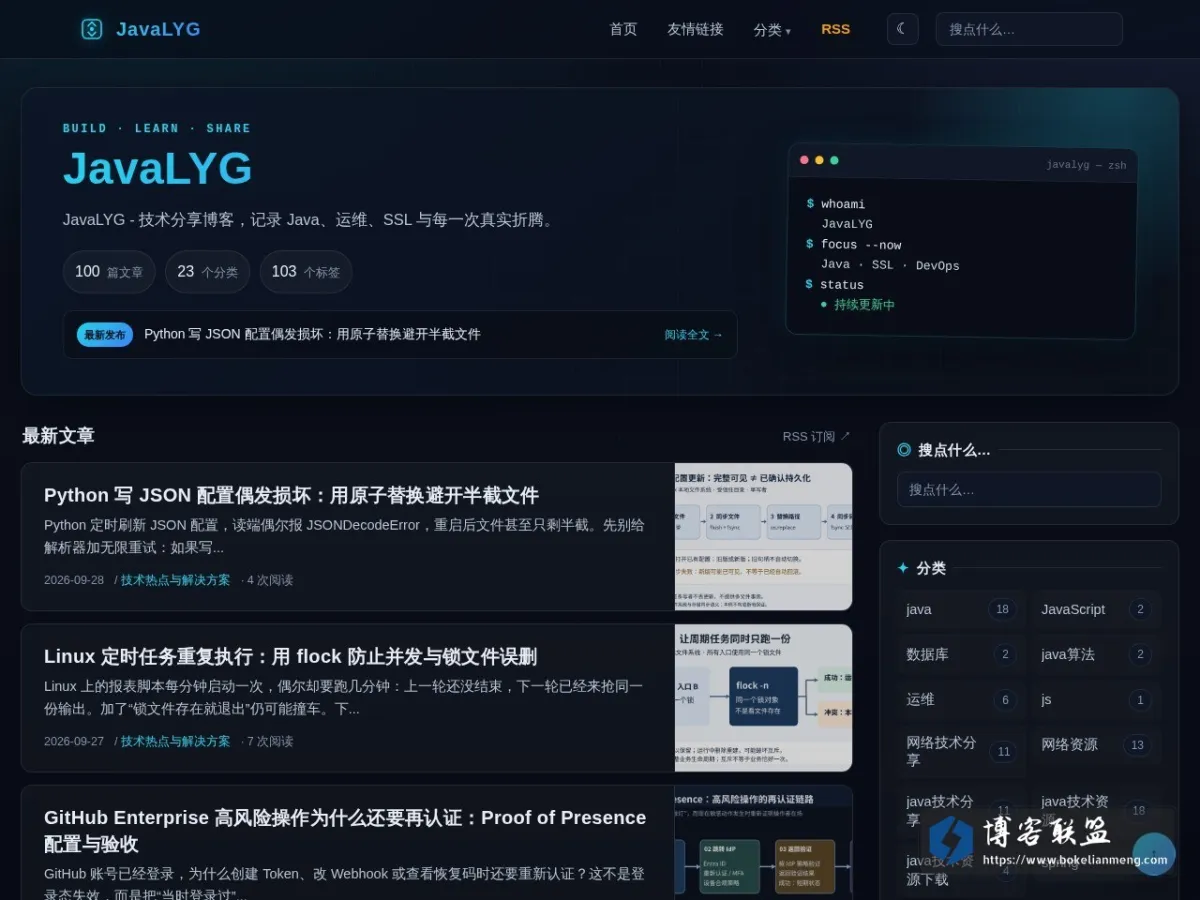
Task: Click the JavaLYG logo icon
Action: (x=92, y=29)
